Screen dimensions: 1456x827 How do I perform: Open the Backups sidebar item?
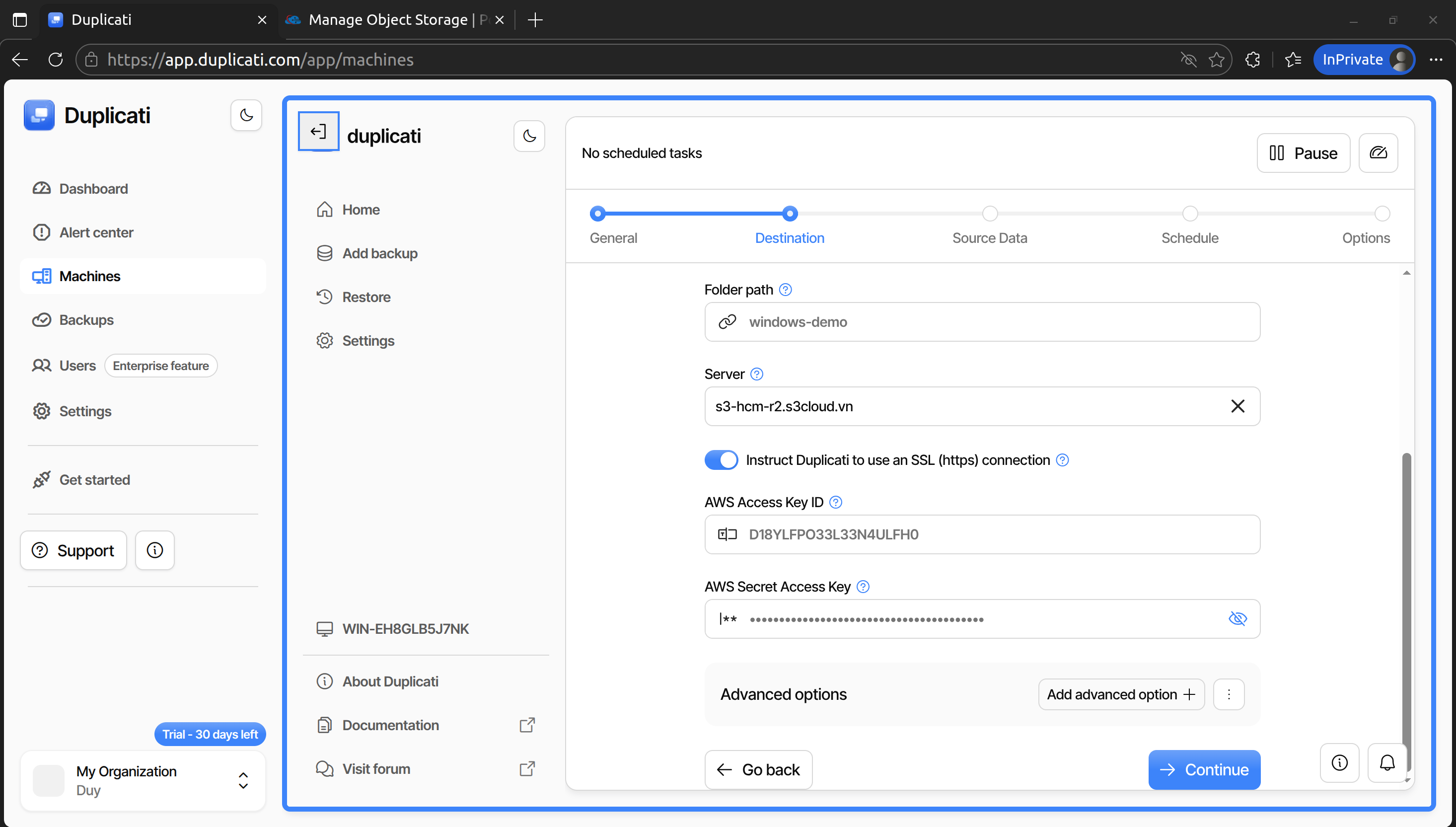point(86,320)
